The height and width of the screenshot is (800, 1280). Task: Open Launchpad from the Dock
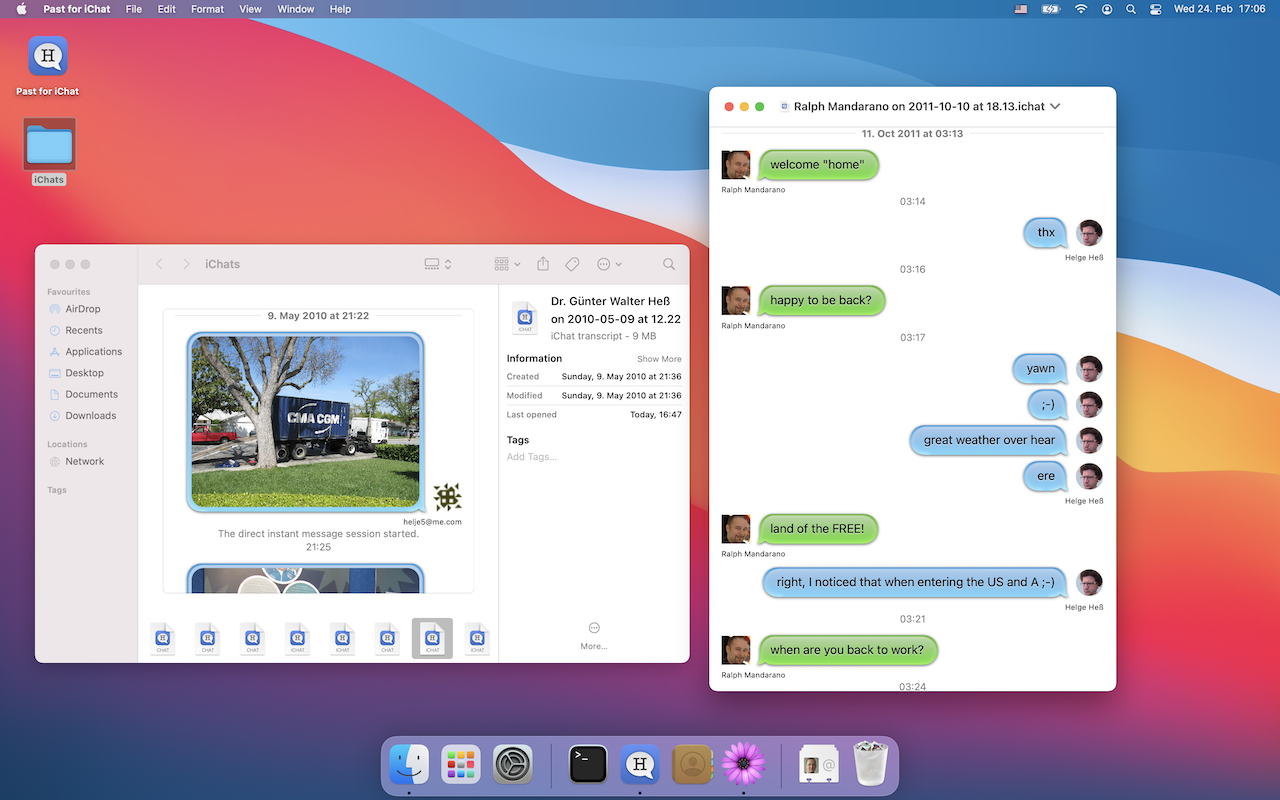pos(461,765)
